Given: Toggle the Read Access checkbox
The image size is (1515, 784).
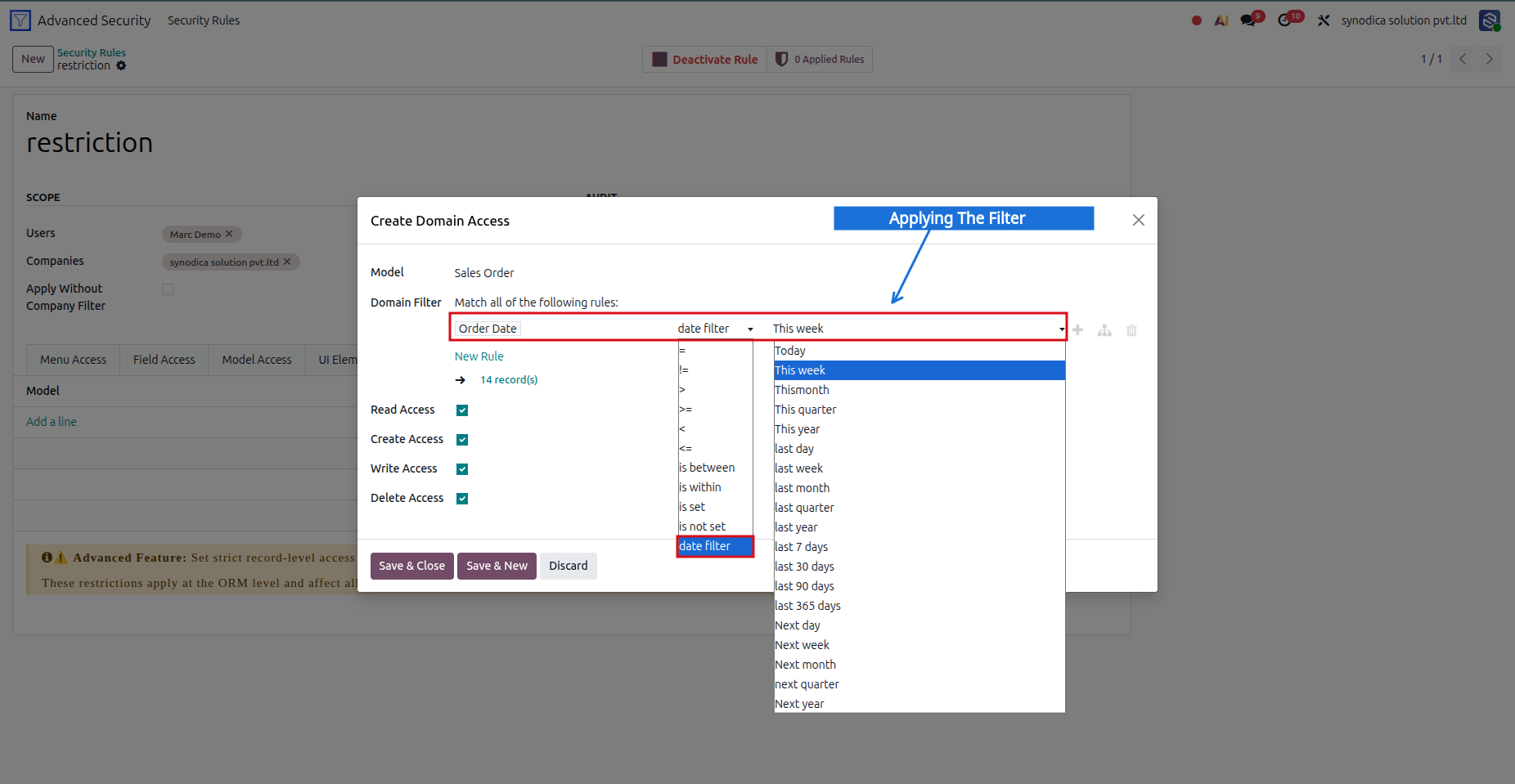Looking at the screenshot, I should (462, 410).
